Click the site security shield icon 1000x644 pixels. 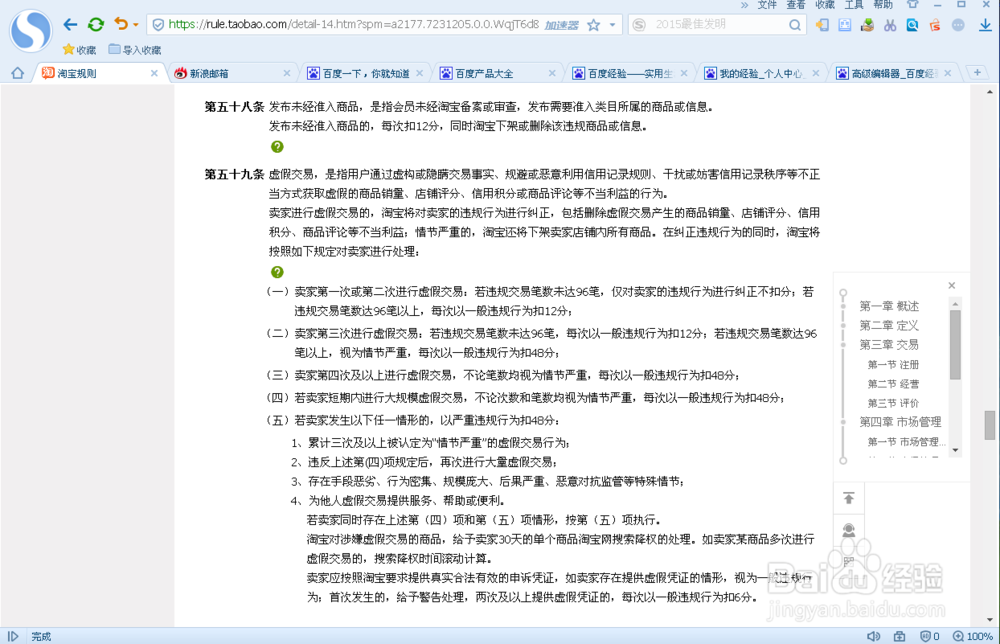click(x=158, y=25)
